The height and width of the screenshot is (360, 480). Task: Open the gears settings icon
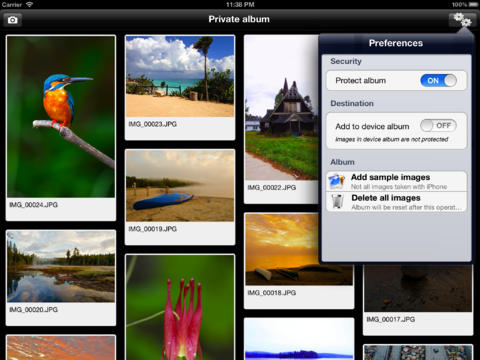coord(462,20)
